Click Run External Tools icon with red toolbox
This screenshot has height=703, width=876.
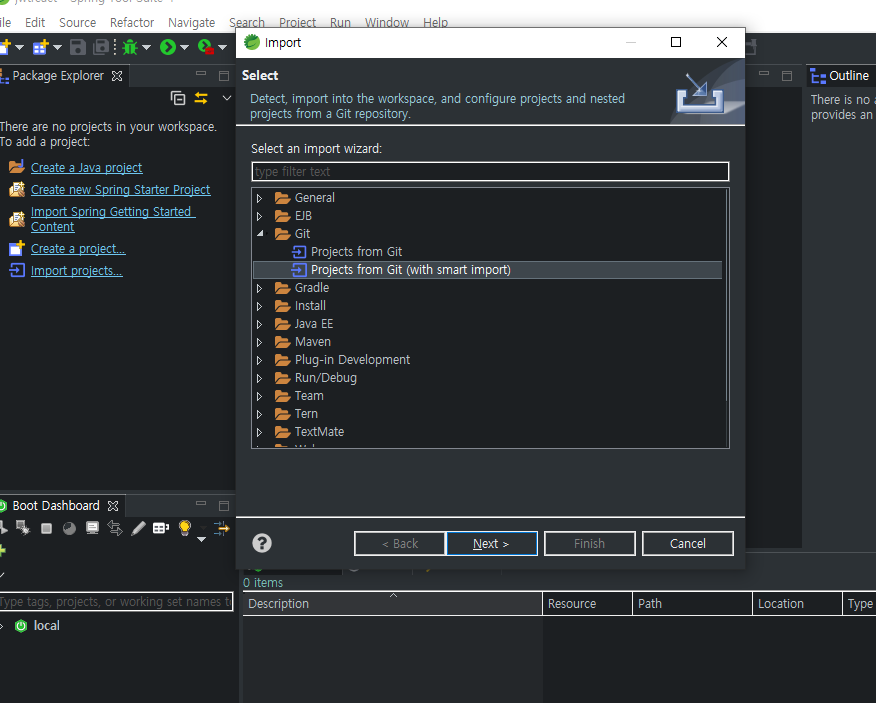pos(206,48)
